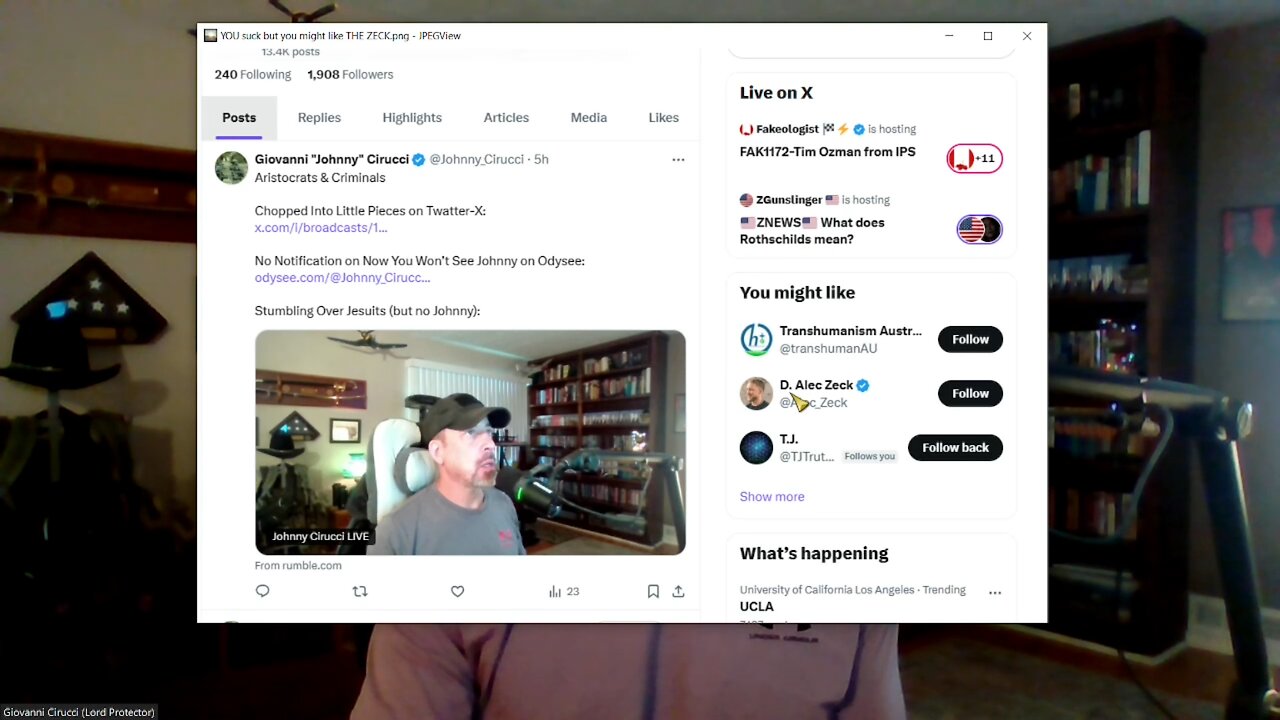
Task: Click Fakeologist host avatar icon
Action: pyautogui.click(x=746, y=129)
